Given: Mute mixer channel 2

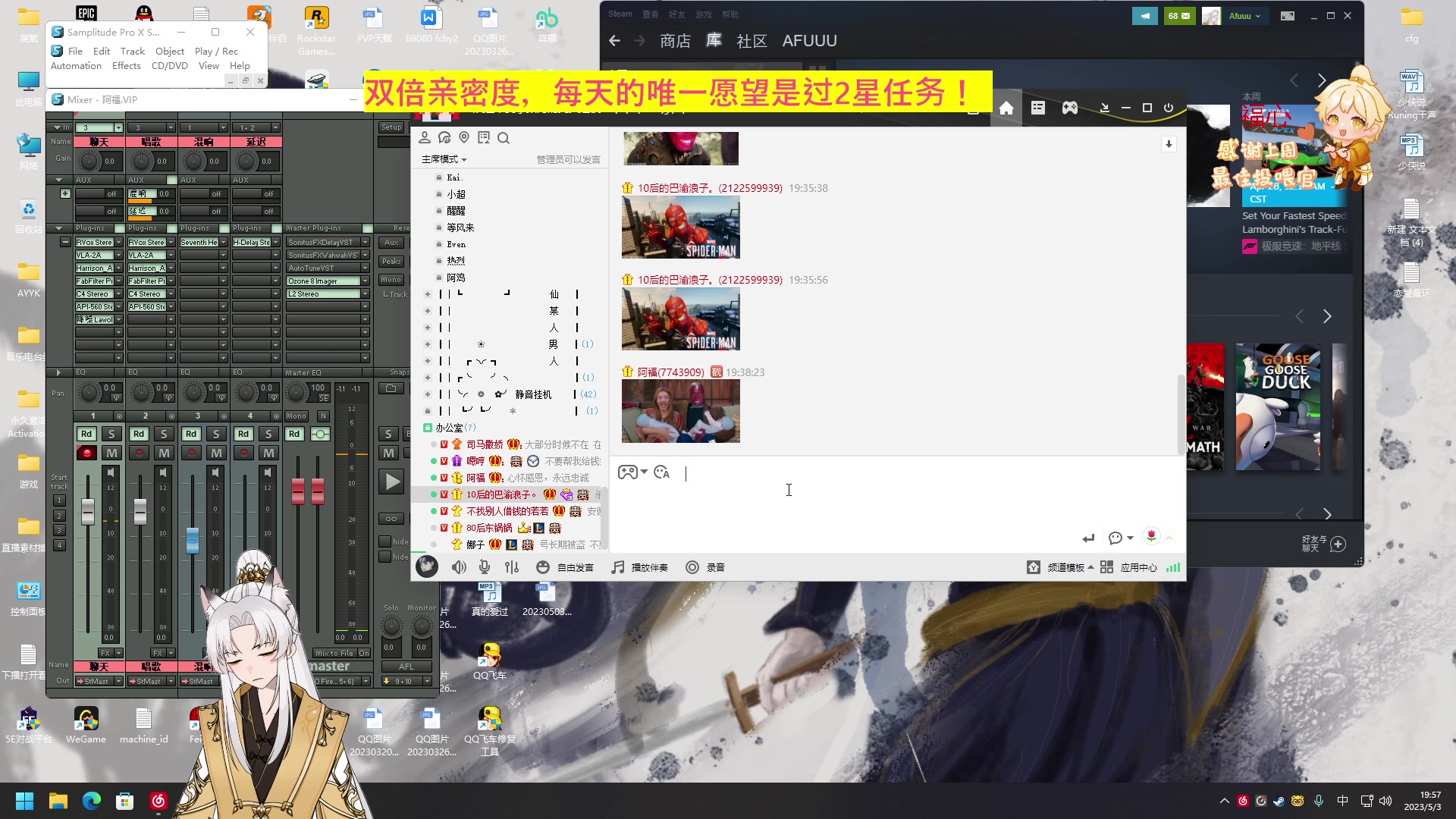Looking at the screenshot, I should (x=164, y=453).
